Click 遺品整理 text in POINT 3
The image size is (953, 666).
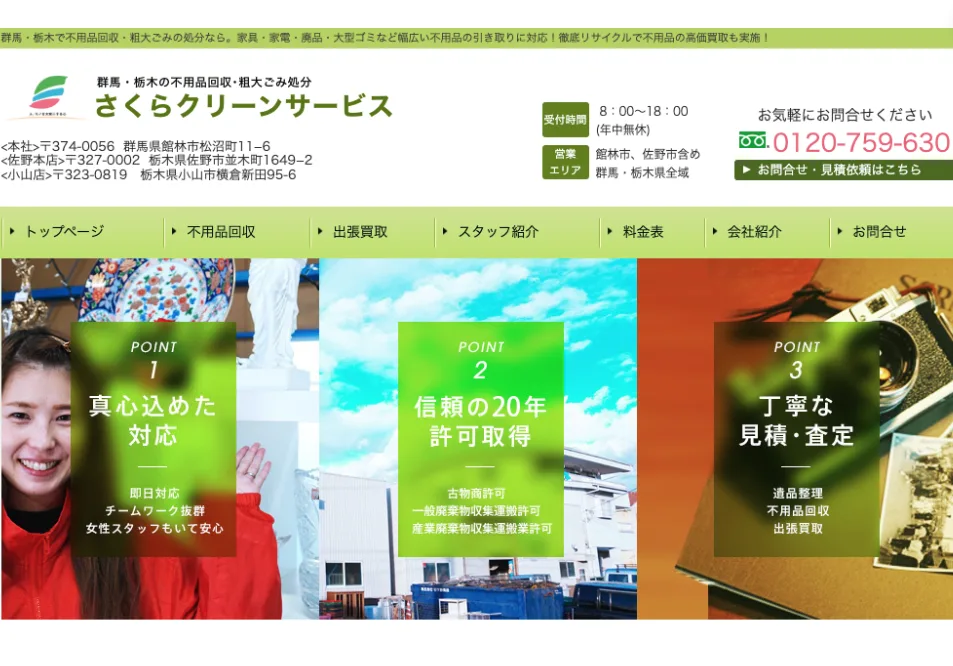(x=798, y=493)
